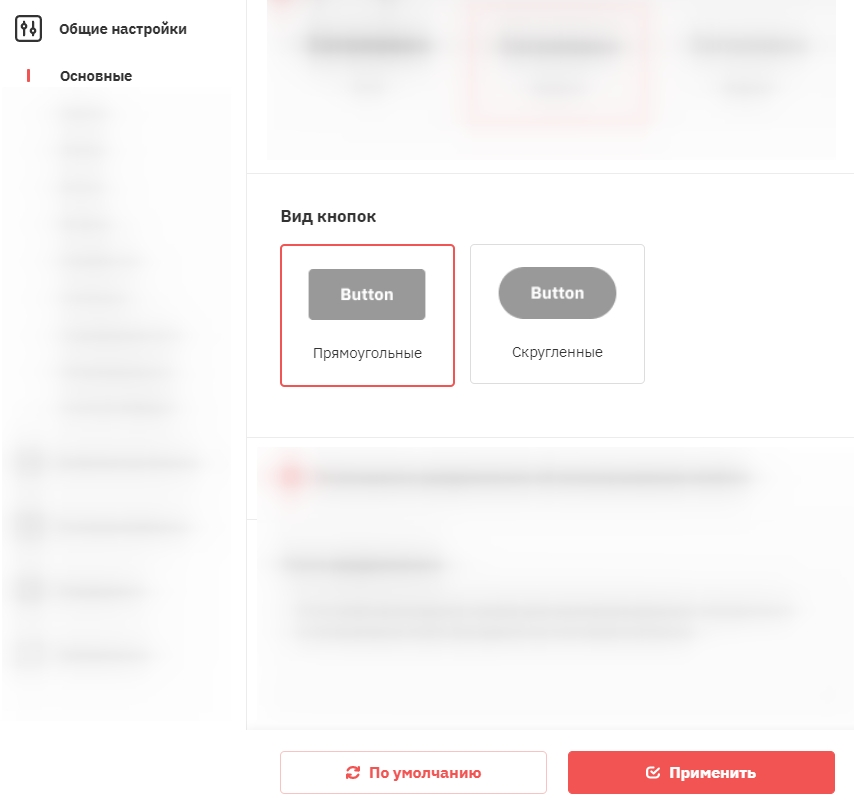The image size is (854, 812).
Task: Click the Прямоугольные label text
Action: point(367,353)
